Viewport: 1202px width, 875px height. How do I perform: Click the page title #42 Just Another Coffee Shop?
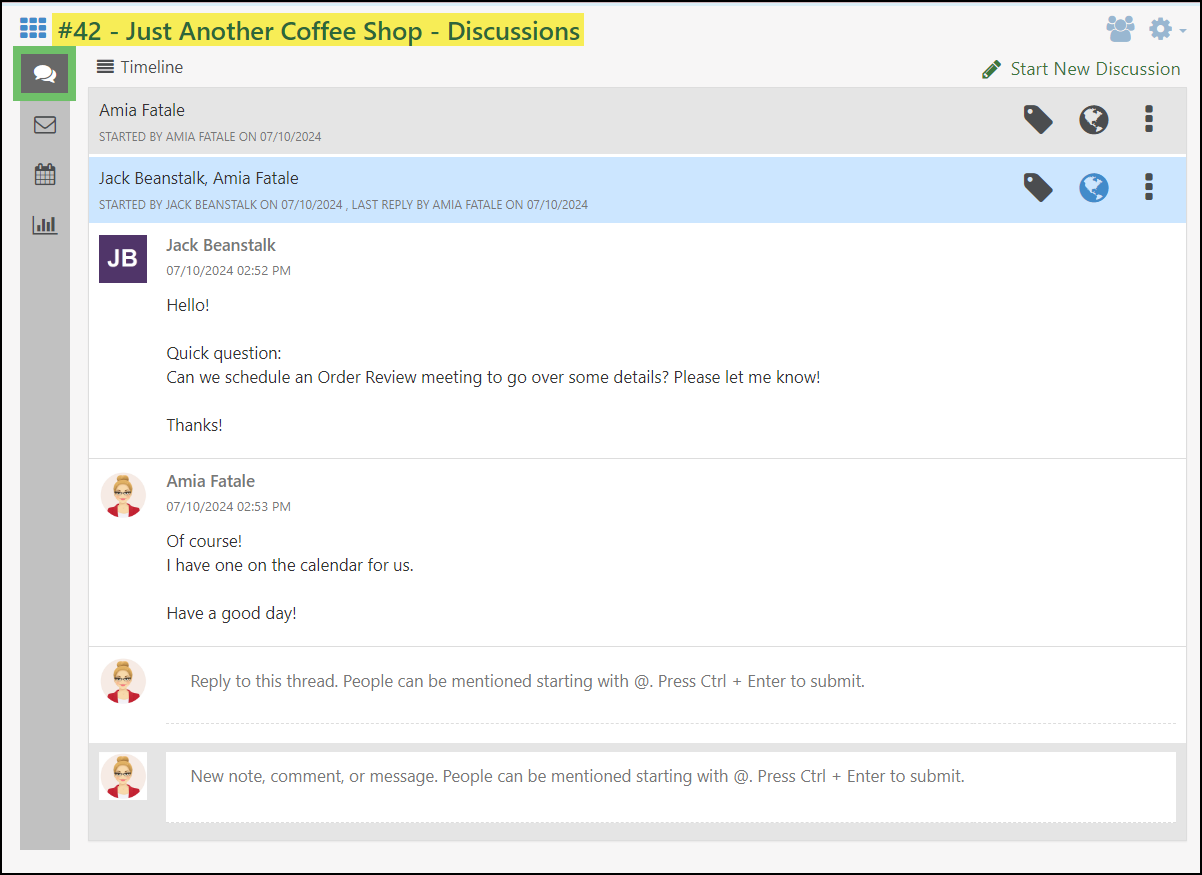tap(318, 31)
